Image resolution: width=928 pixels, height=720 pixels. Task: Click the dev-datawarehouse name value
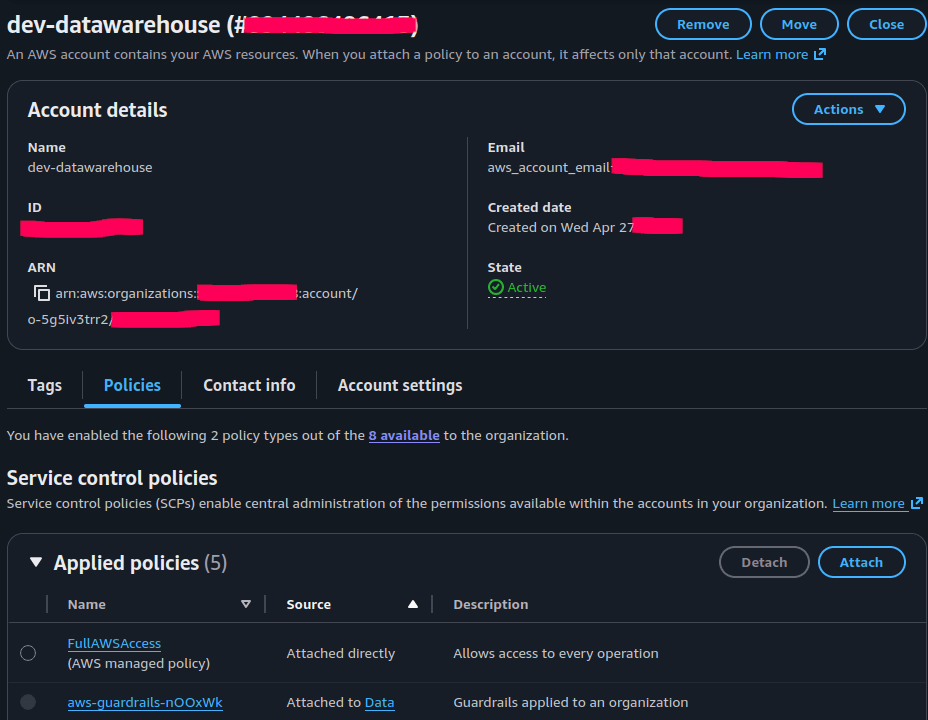[90, 167]
